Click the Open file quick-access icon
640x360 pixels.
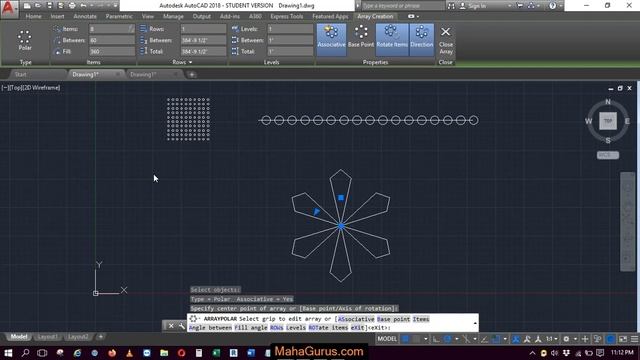point(38,6)
